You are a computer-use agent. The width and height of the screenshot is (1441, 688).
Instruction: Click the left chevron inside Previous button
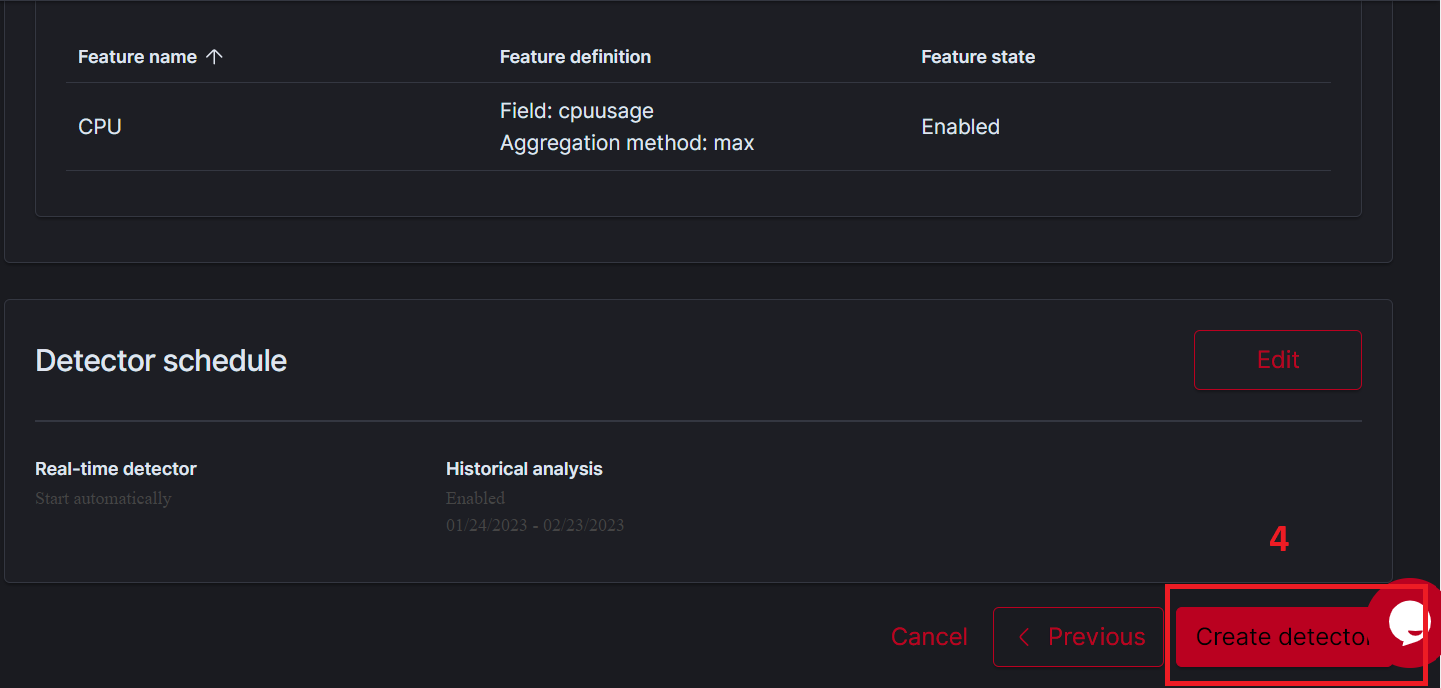(x=1024, y=637)
